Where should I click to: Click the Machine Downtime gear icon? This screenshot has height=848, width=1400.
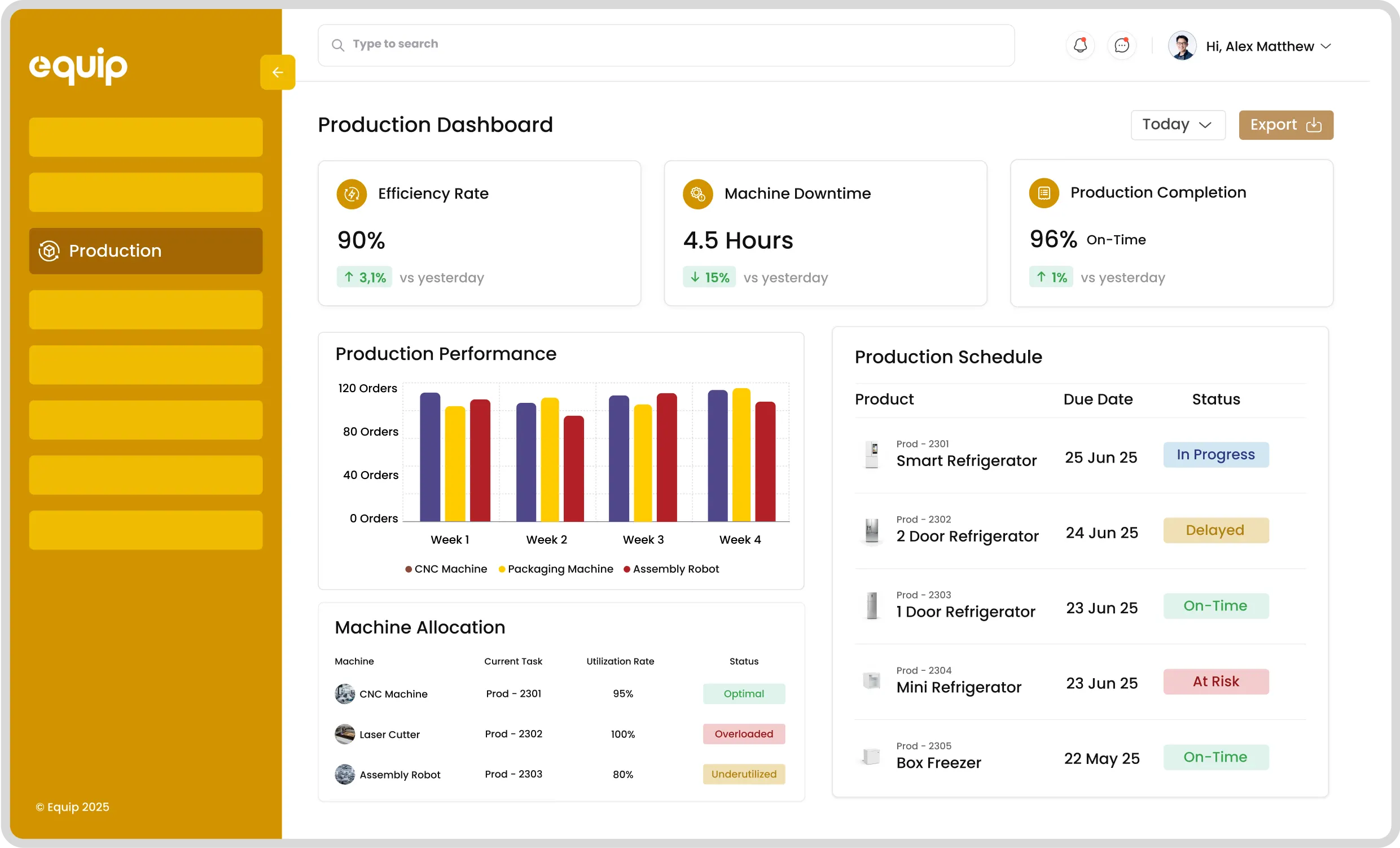(697, 194)
